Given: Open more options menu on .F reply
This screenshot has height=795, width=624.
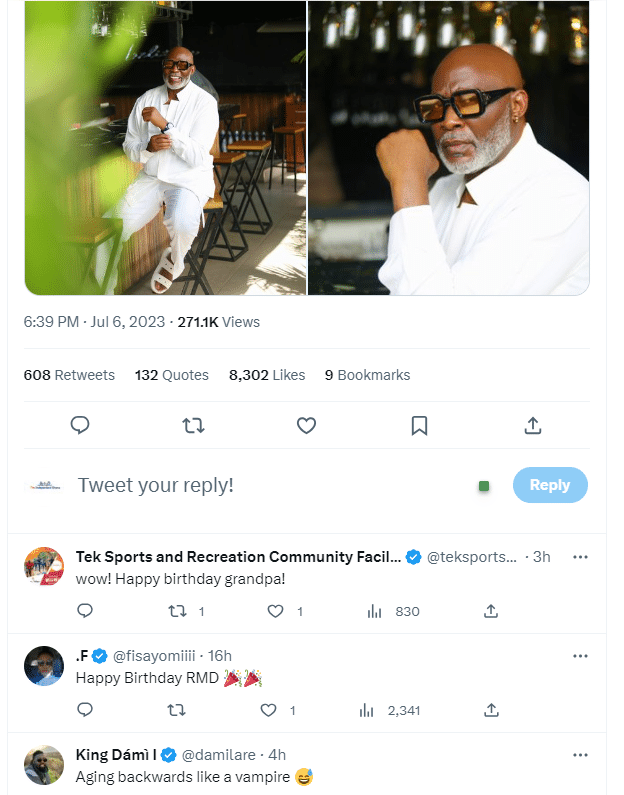Looking at the screenshot, I should tap(580, 656).
